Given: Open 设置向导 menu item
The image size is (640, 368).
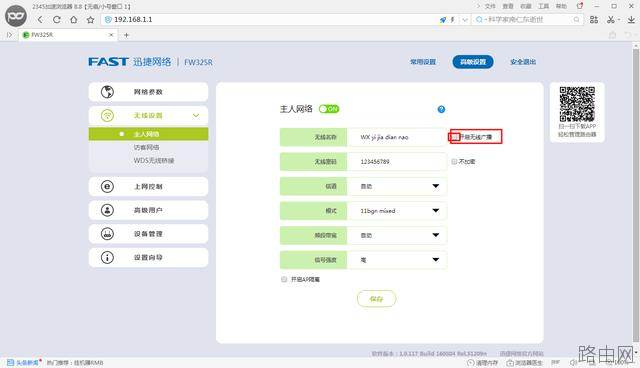Looking at the screenshot, I should [x=148, y=257].
